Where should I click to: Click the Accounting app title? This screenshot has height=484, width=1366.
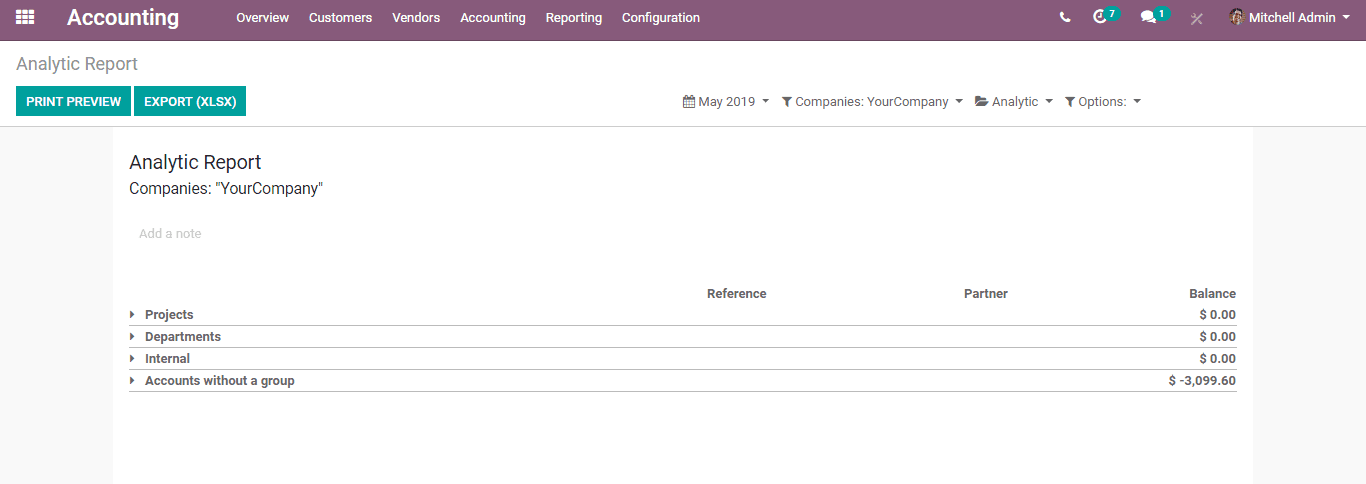(x=123, y=18)
